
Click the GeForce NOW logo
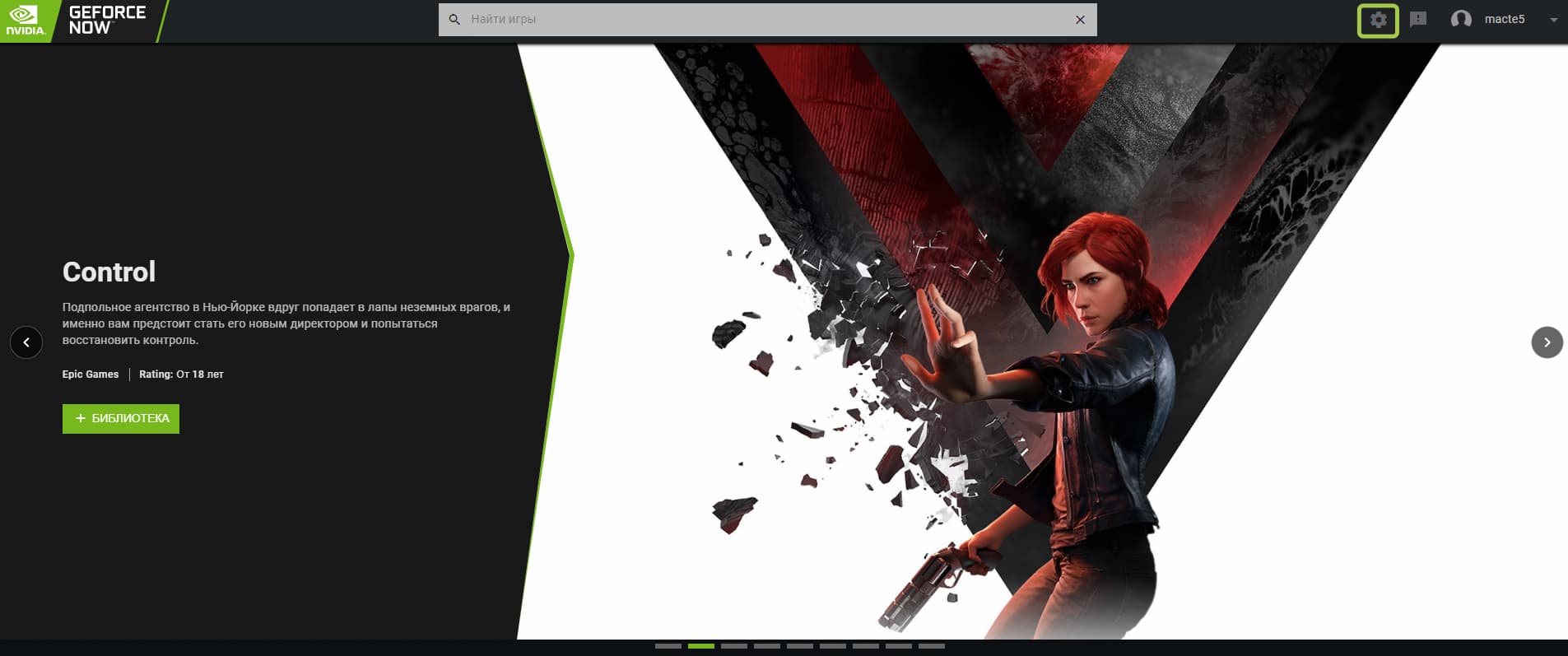(x=107, y=20)
